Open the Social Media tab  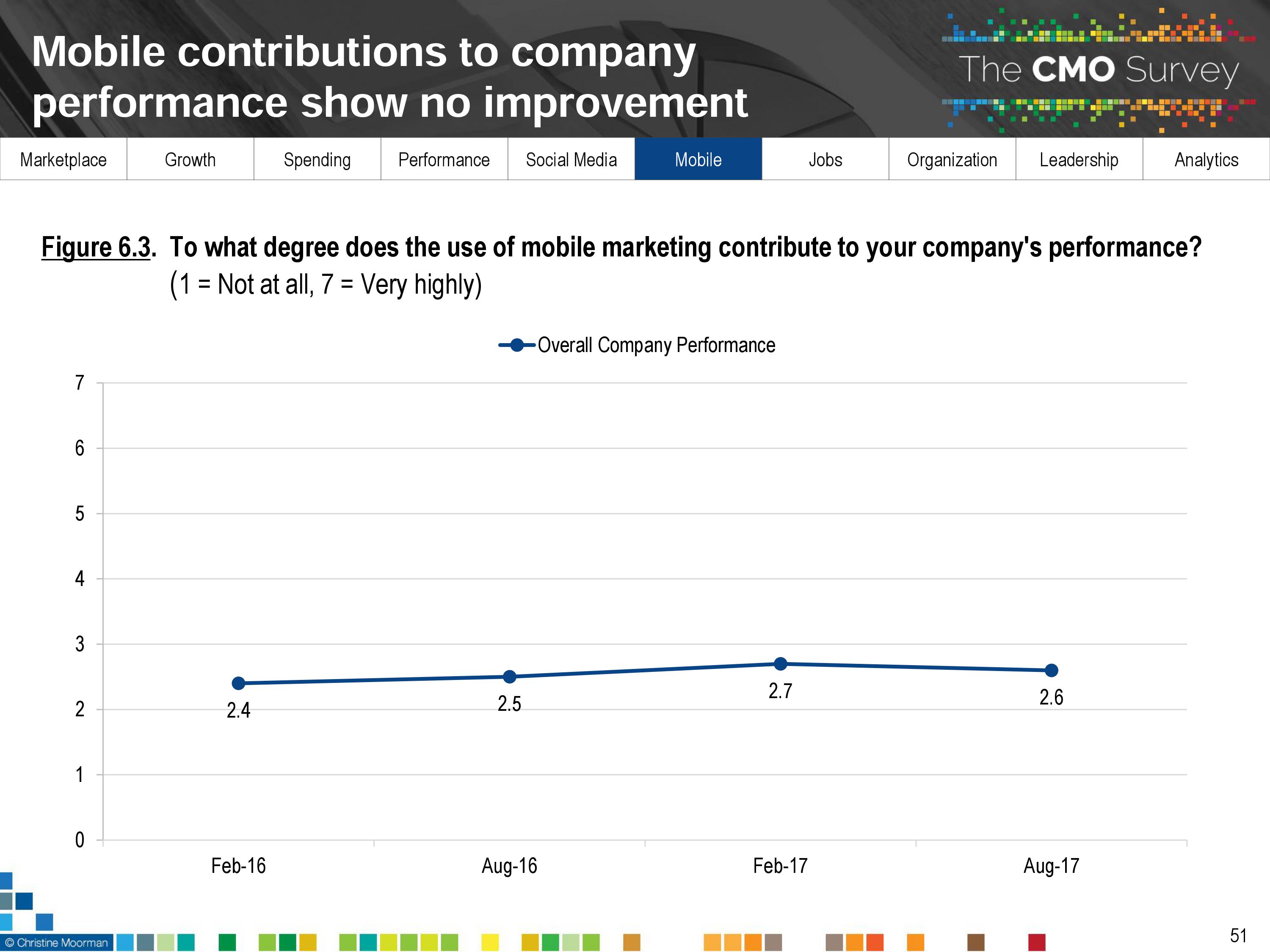[571, 160]
